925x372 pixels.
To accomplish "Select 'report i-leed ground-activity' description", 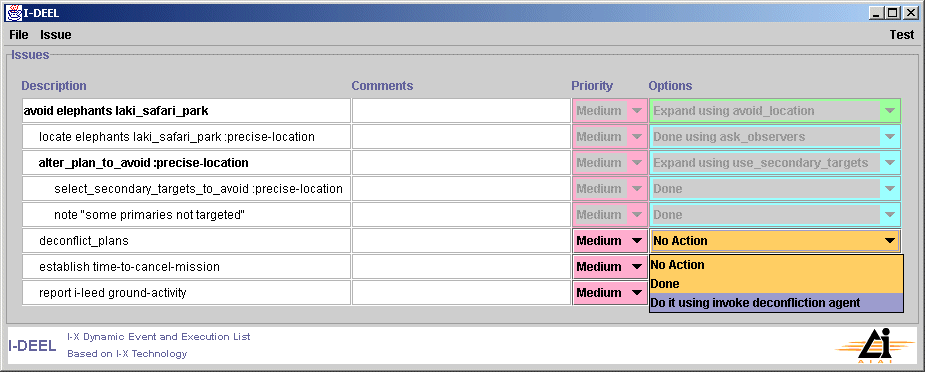I will click(186, 292).
